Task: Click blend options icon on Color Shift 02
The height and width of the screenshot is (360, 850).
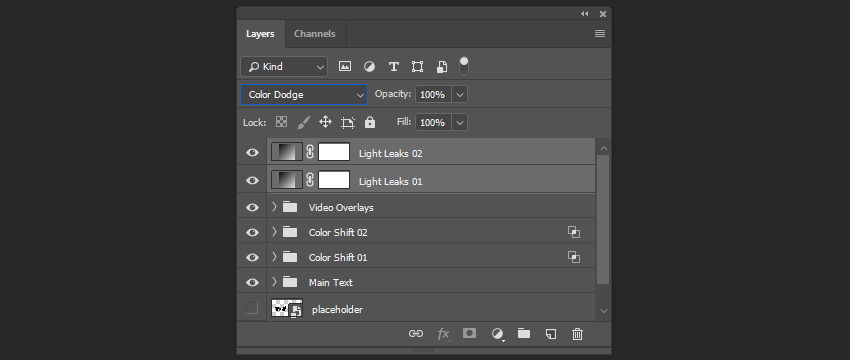Action: pos(574,232)
